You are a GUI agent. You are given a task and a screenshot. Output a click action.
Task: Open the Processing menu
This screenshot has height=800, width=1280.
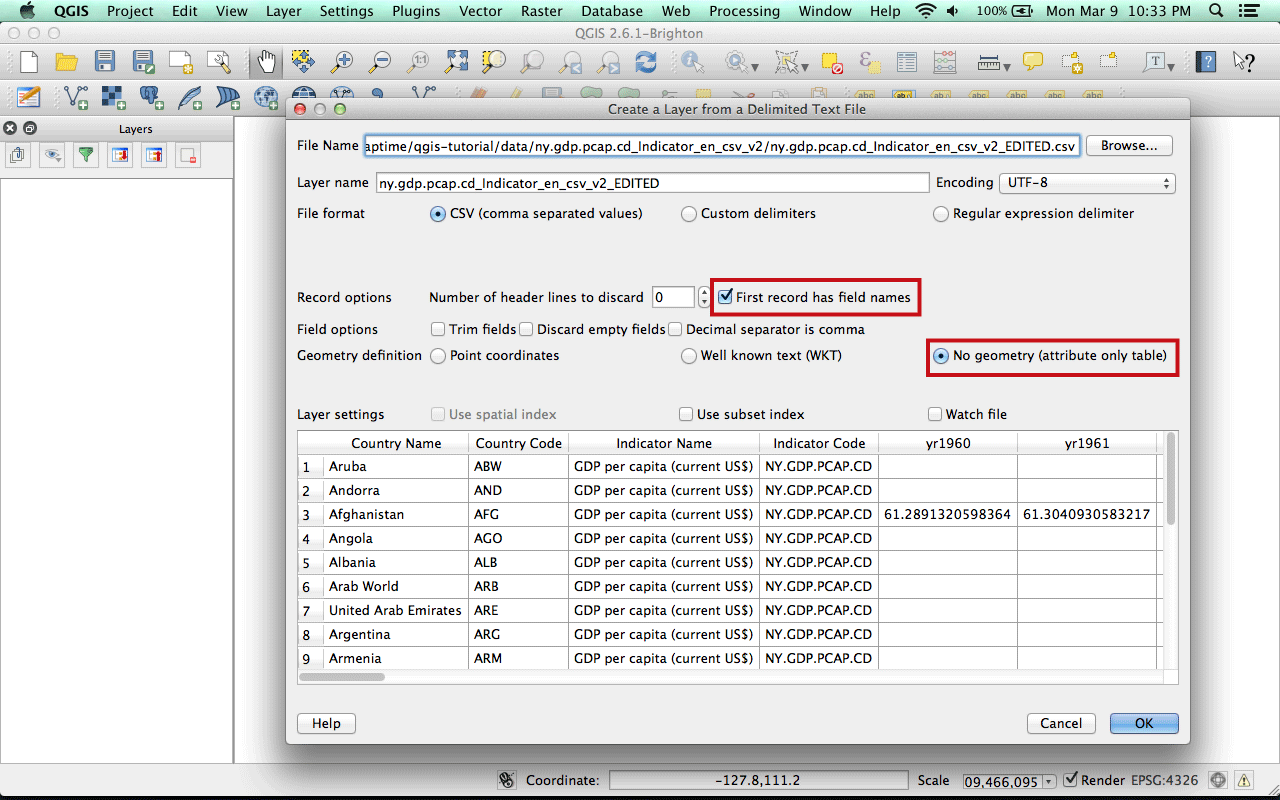pos(744,11)
